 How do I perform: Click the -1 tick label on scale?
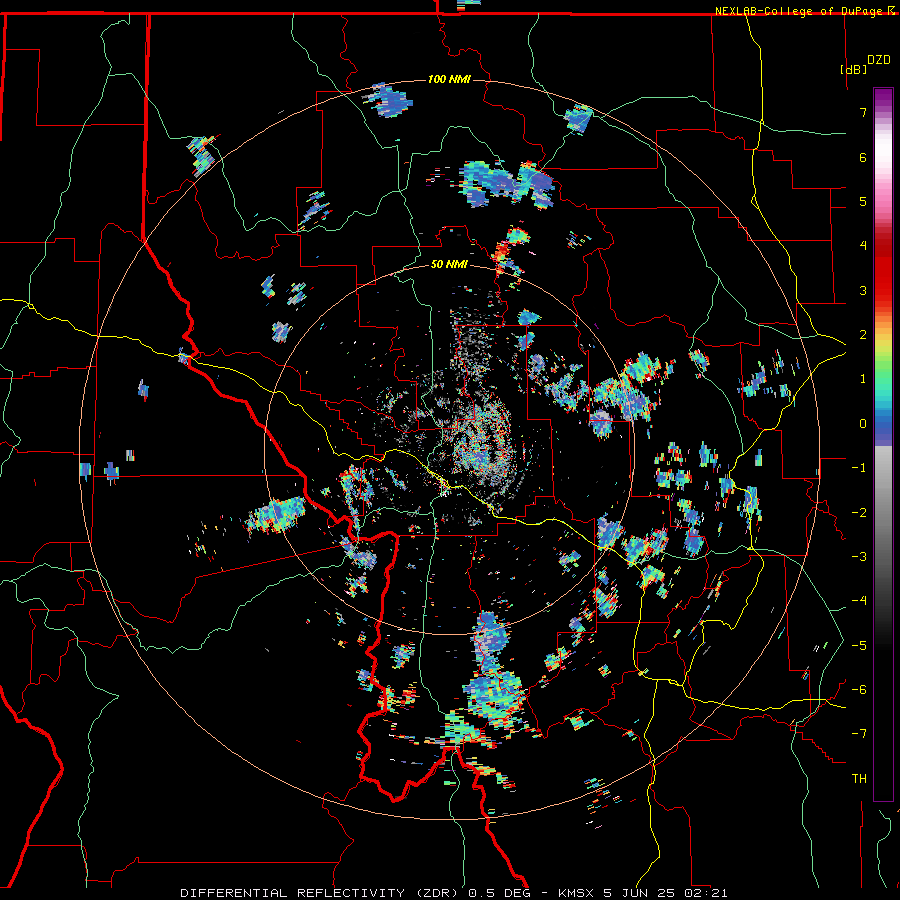859,468
